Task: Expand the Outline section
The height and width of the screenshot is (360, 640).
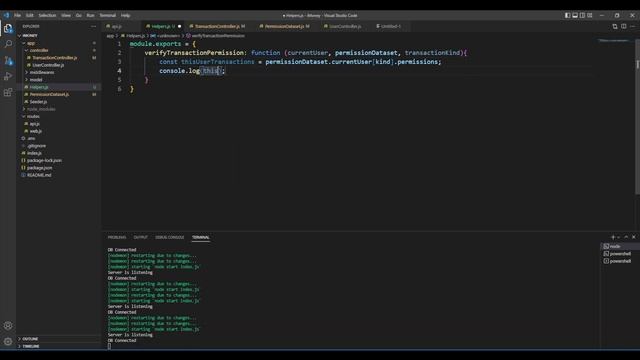Action: [58, 339]
